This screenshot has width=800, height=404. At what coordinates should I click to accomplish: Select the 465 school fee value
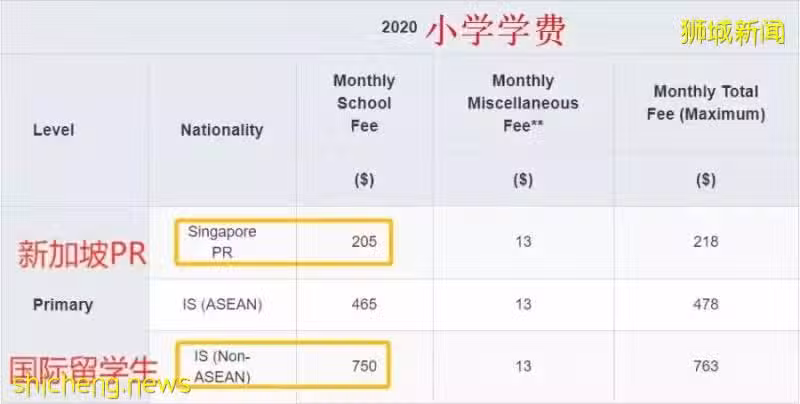point(364,305)
